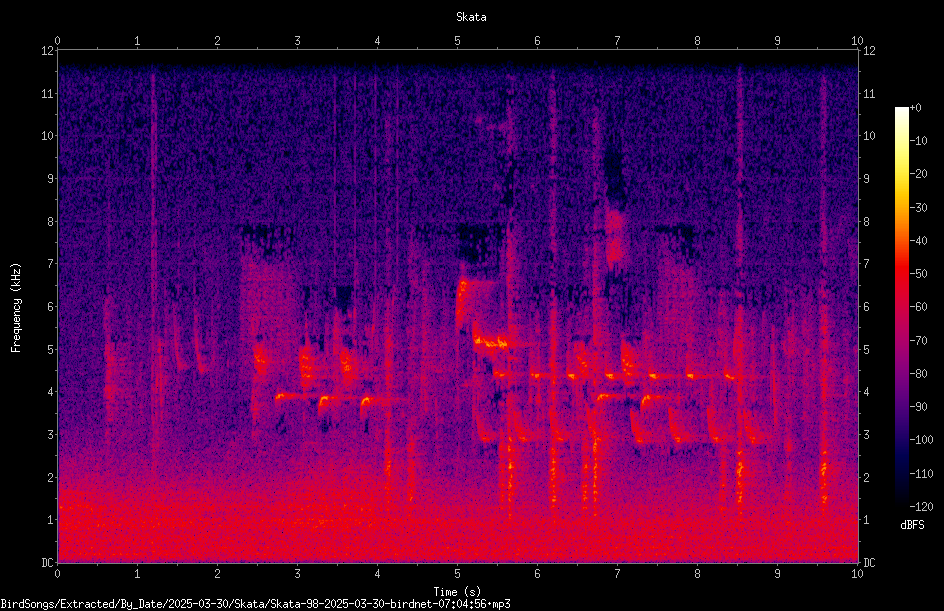Screen dimensions: 944x611
Task: Click the -90 value on the color scale
Action: click(x=918, y=407)
